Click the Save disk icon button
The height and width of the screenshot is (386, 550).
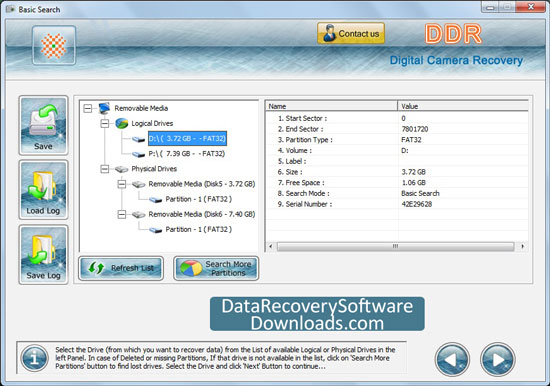click(x=43, y=125)
